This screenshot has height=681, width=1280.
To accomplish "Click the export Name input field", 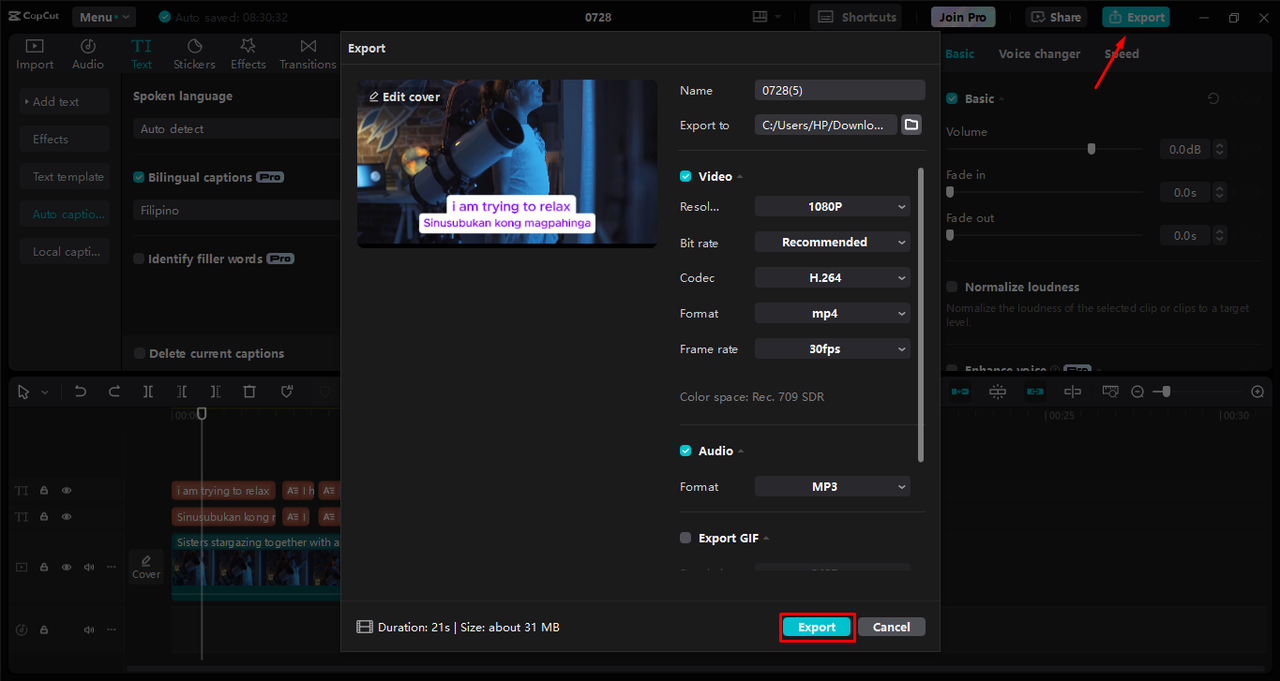I will point(840,90).
